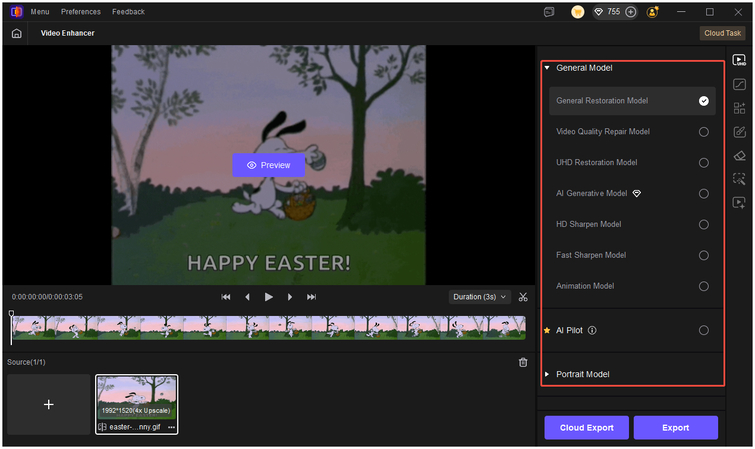Open the edit pencil sidebar icon
The width and height of the screenshot is (755, 449).
739,132
